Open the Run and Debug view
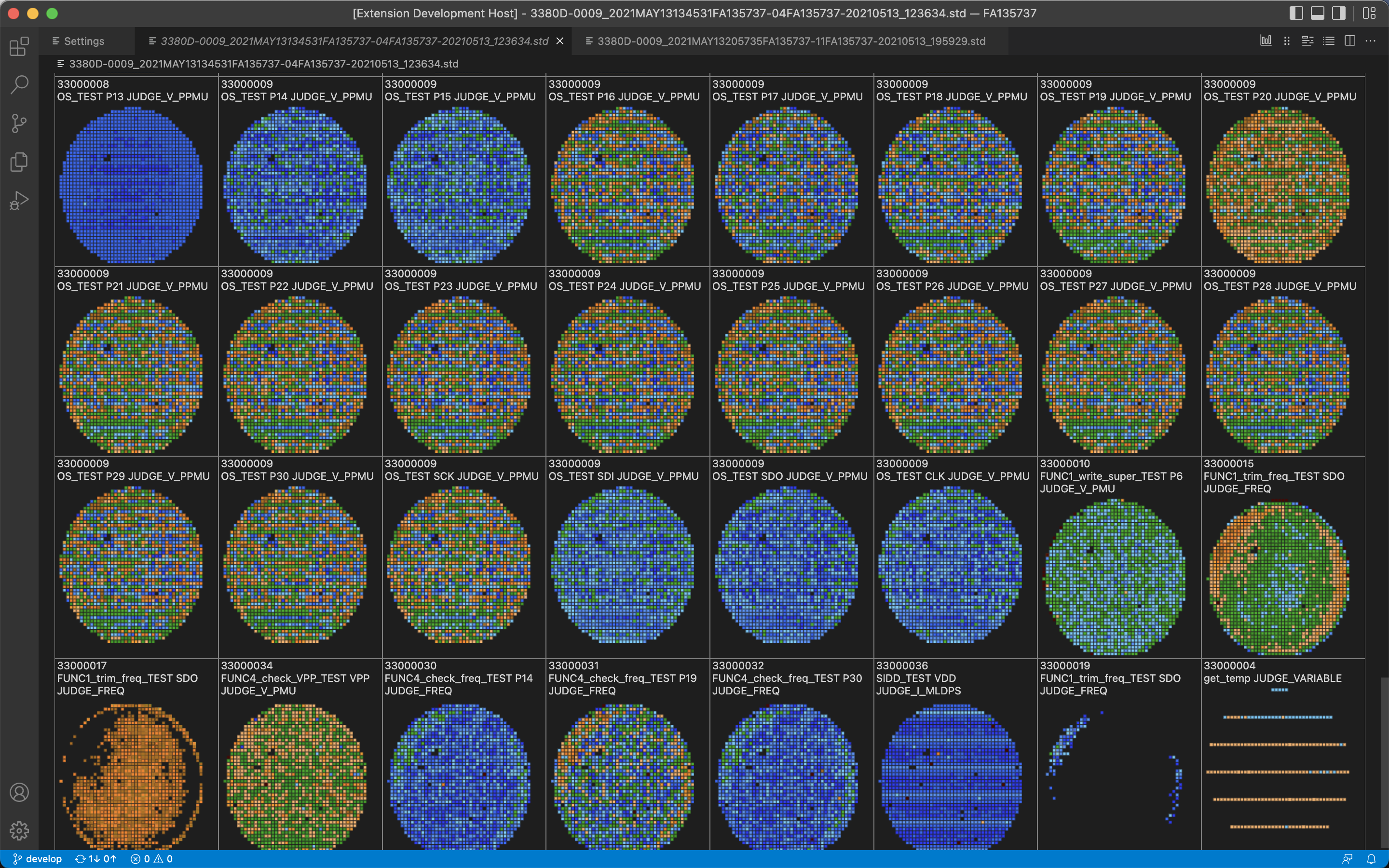Image resolution: width=1389 pixels, height=868 pixels. [x=19, y=201]
